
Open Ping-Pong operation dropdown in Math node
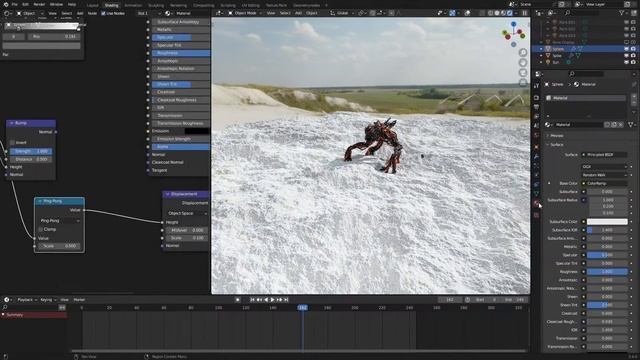pyautogui.click(x=60, y=220)
